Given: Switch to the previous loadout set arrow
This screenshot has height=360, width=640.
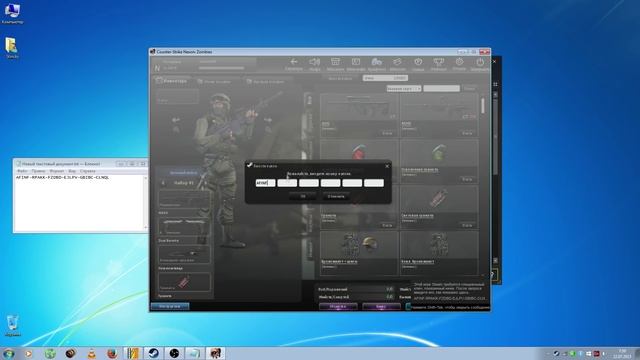Looking at the screenshot, I should [x=163, y=183].
